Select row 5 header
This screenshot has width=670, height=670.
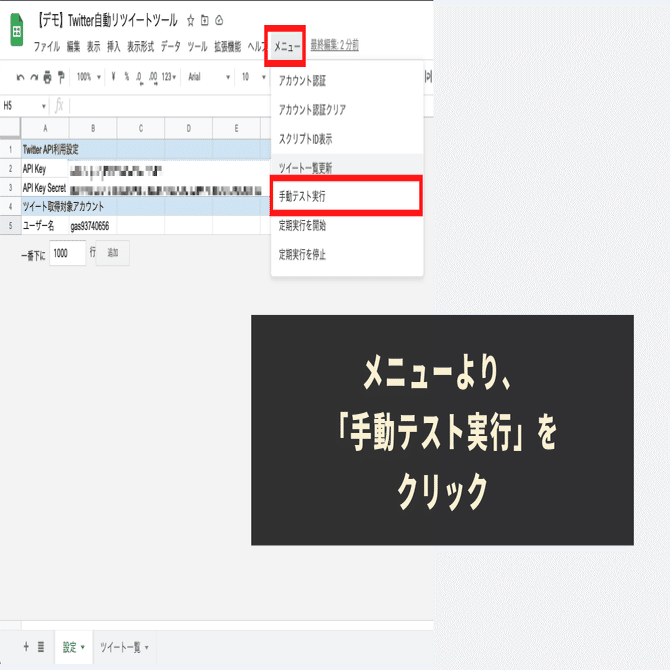(x=10, y=225)
